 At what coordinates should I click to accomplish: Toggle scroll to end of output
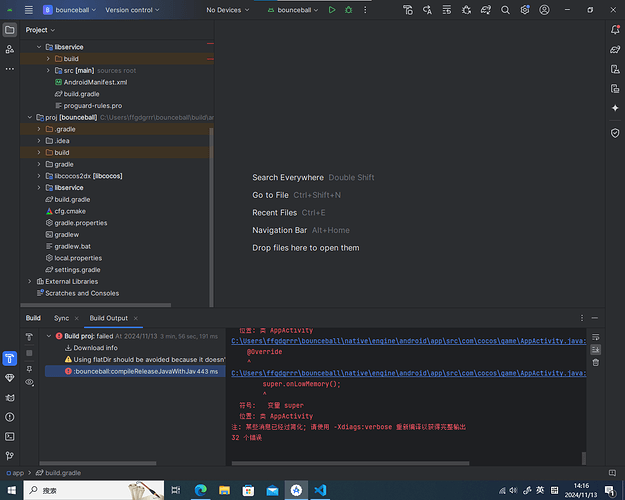point(596,350)
